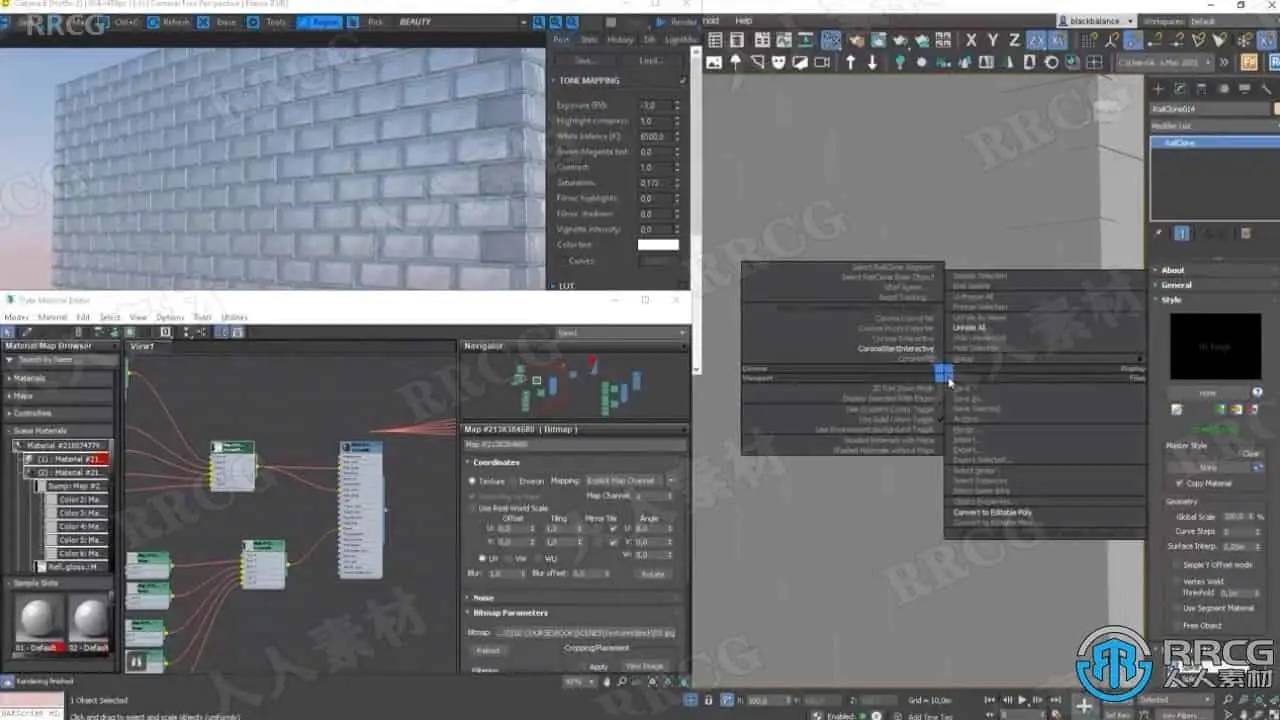Click the Refresh button in Corona frame buffer
Screen dimensions: 1280x720
(167, 22)
